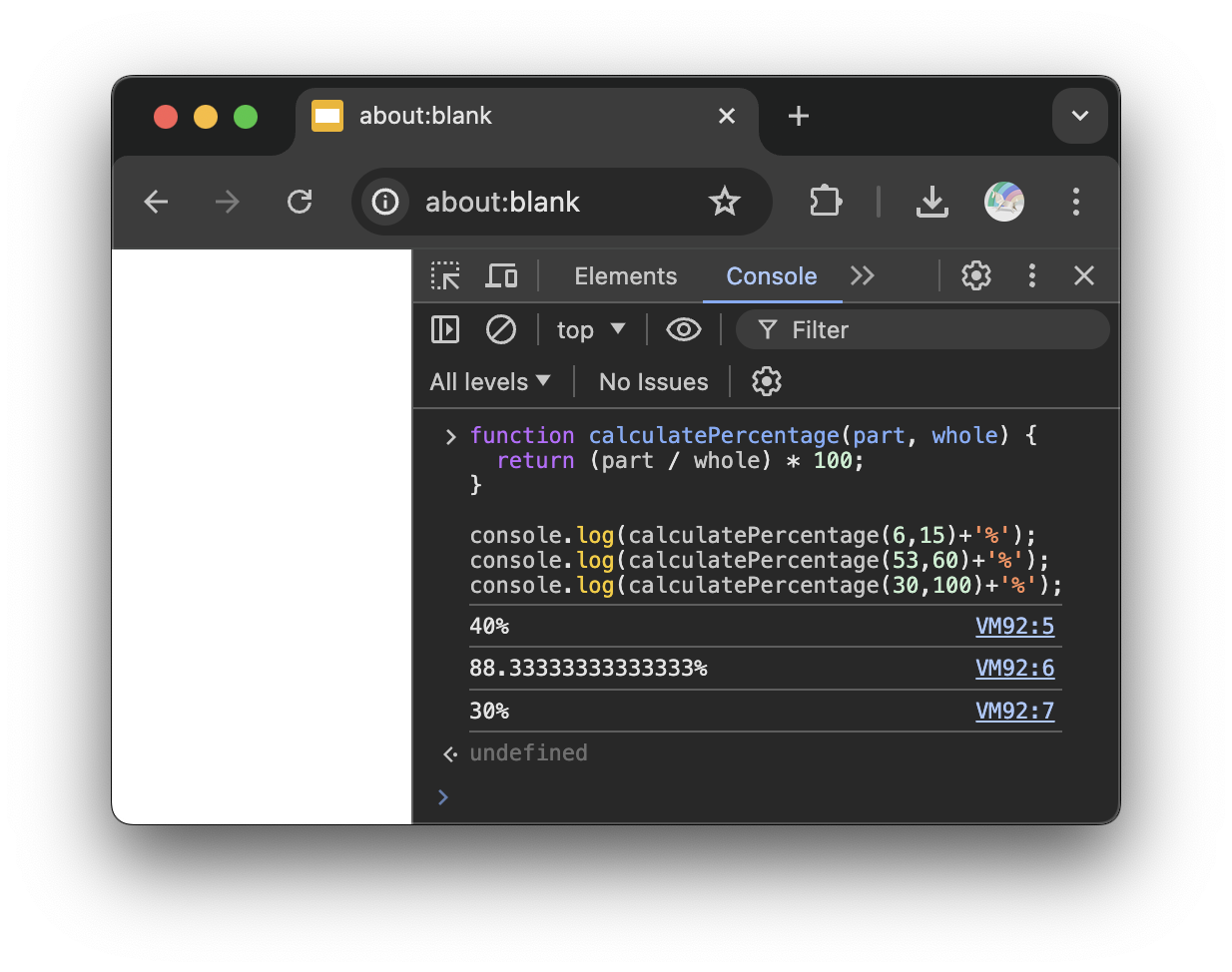
Task: Expand the tab search dropdown
Action: [1080, 116]
